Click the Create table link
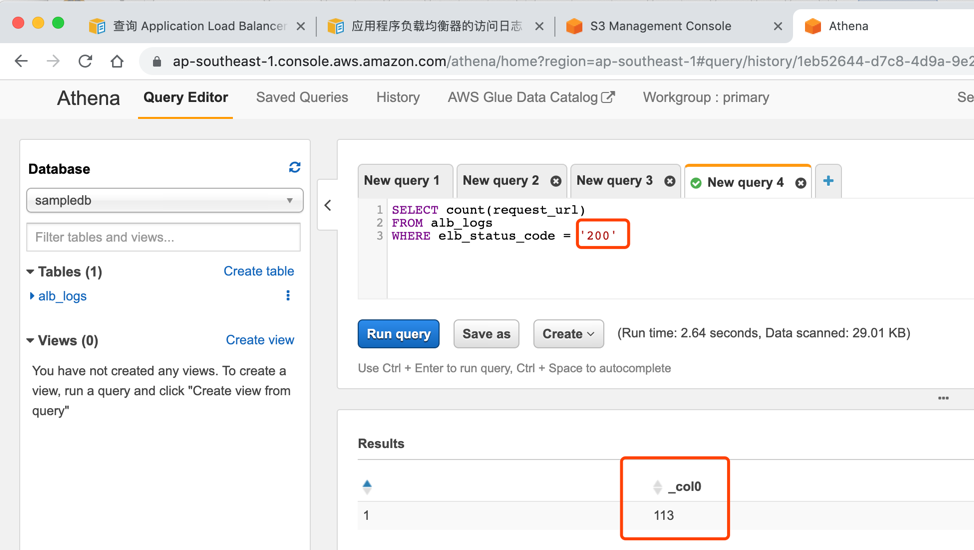This screenshot has width=974, height=550. [259, 271]
